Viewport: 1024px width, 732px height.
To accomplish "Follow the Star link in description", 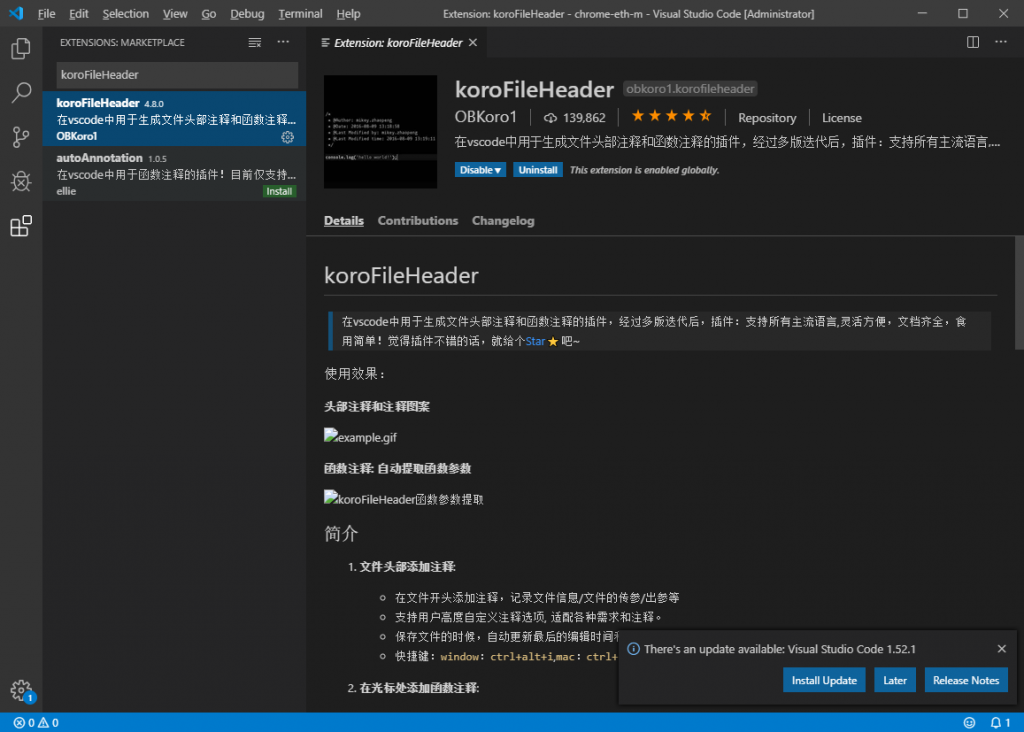I will pos(536,341).
